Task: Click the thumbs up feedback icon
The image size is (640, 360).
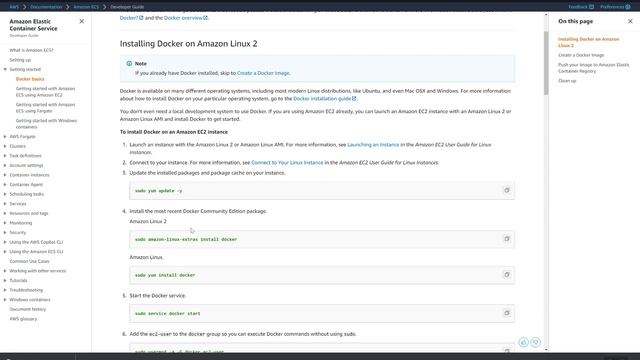Action: tap(524, 342)
